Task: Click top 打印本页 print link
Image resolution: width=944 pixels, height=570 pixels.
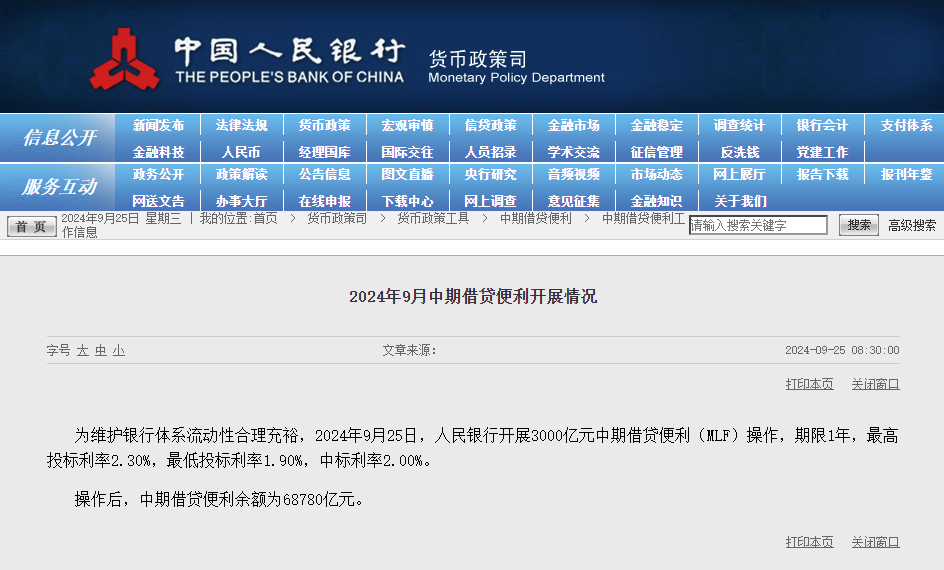Action: pyautogui.click(x=809, y=384)
